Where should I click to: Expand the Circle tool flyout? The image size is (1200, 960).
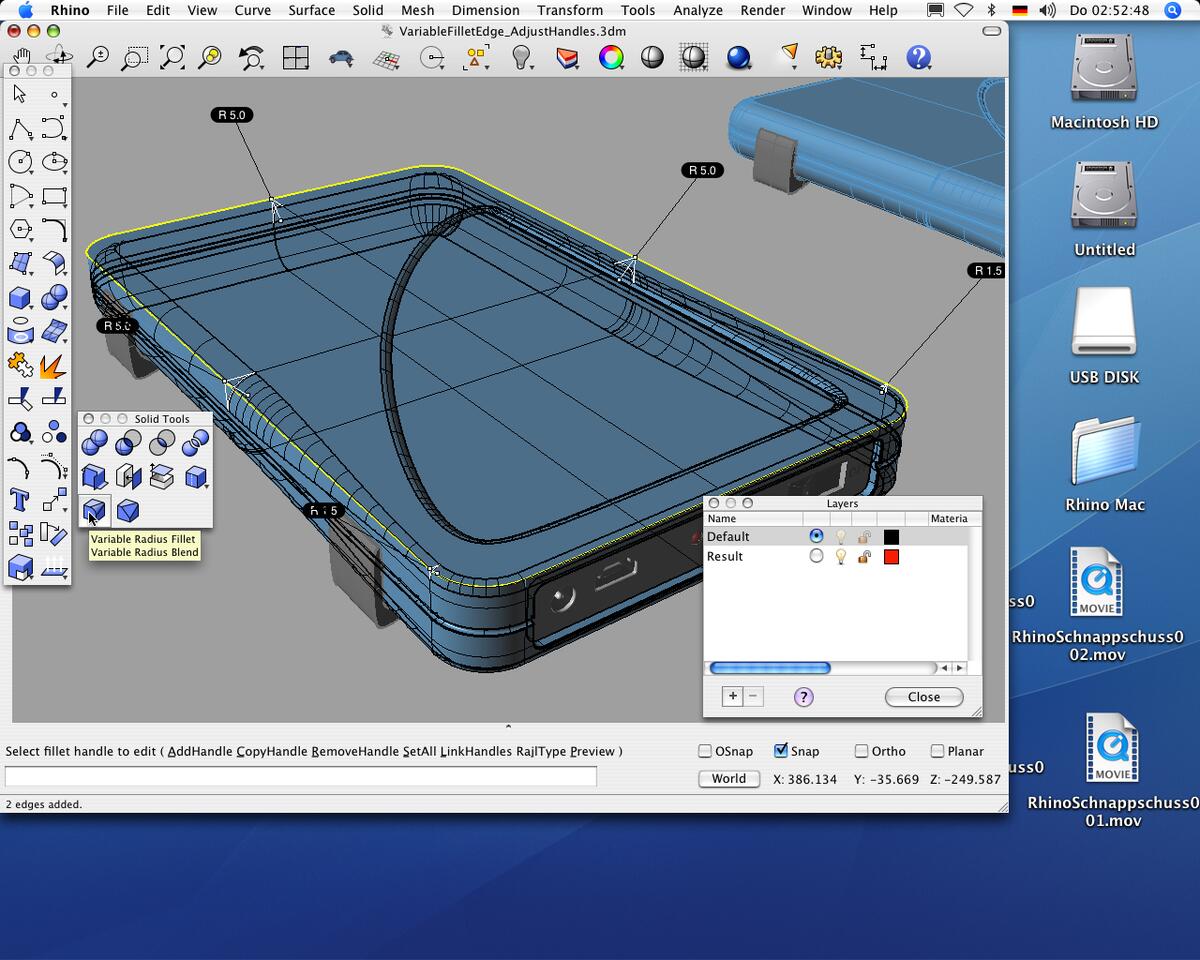tap(32, 170)
